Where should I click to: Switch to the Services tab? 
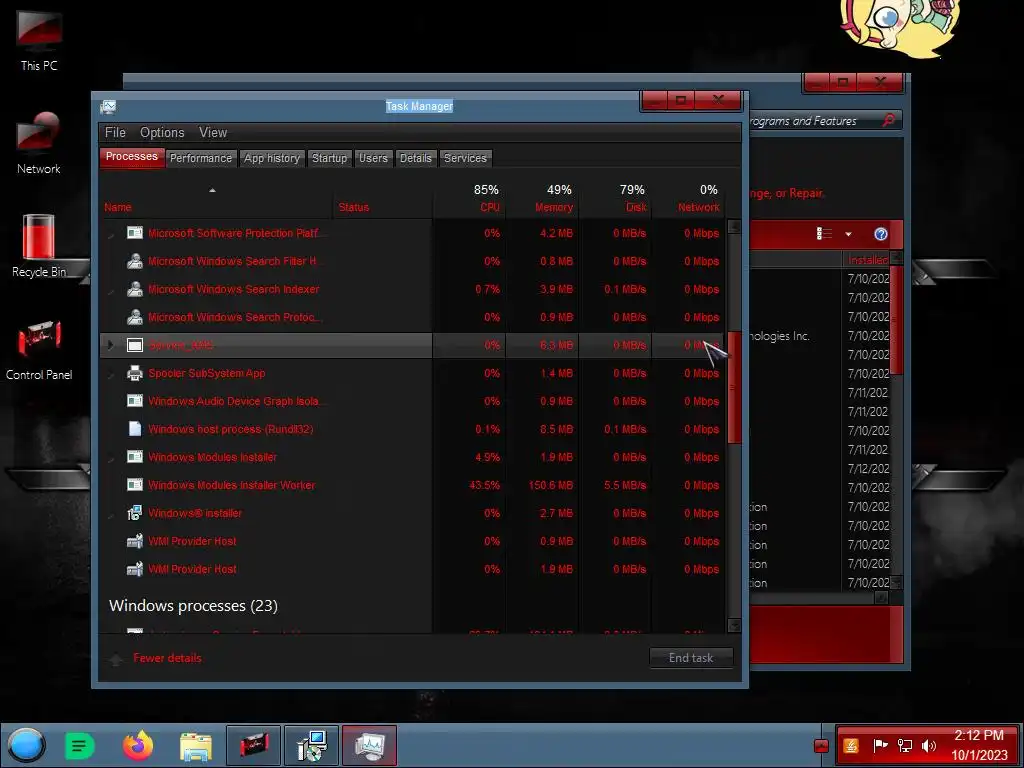click(465, 158)
